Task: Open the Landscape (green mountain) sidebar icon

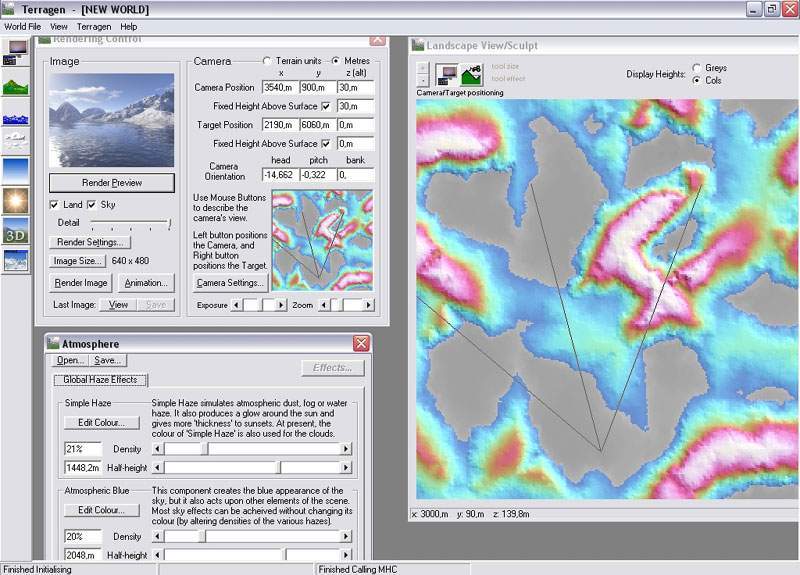Action: click(16, 84)
